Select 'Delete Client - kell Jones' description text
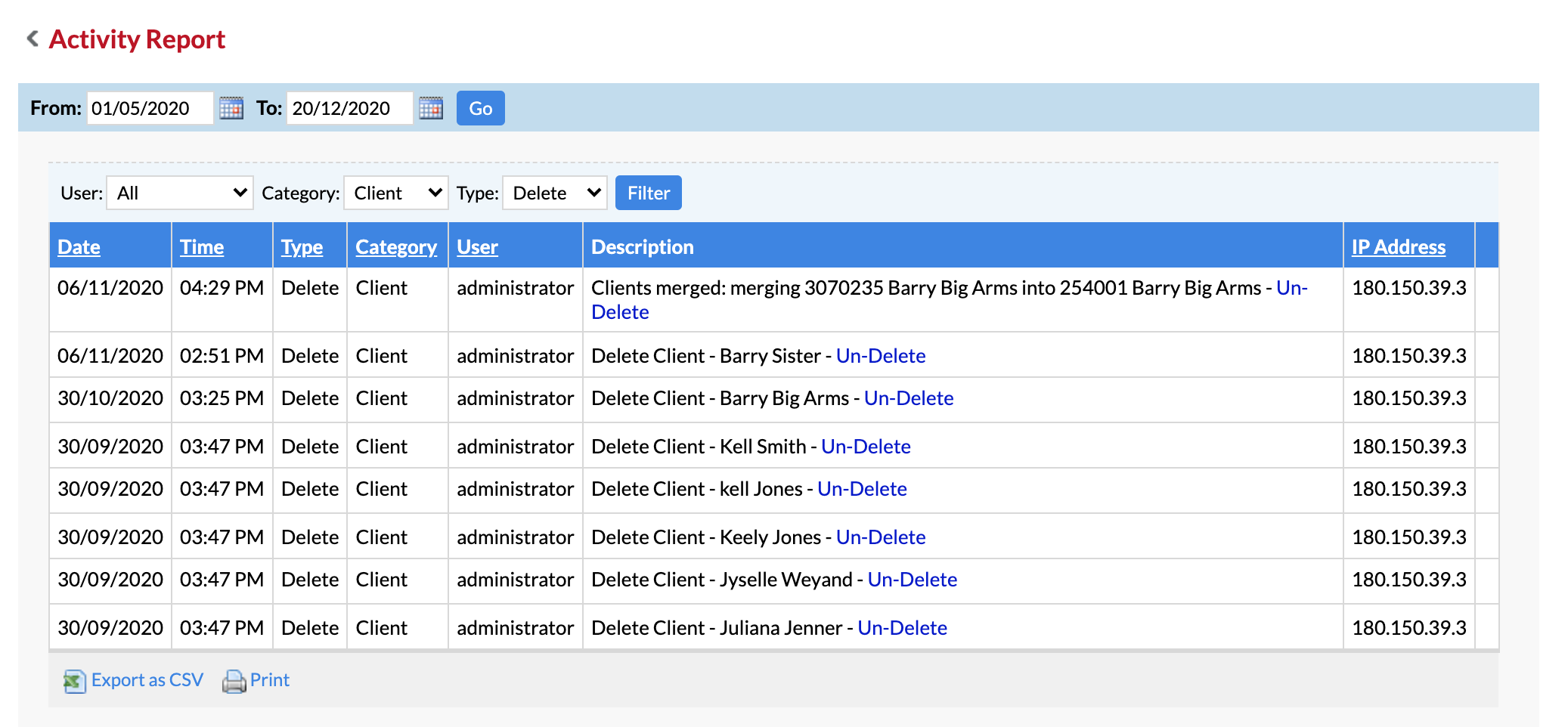1568x727 pixels. pos(697,489)
